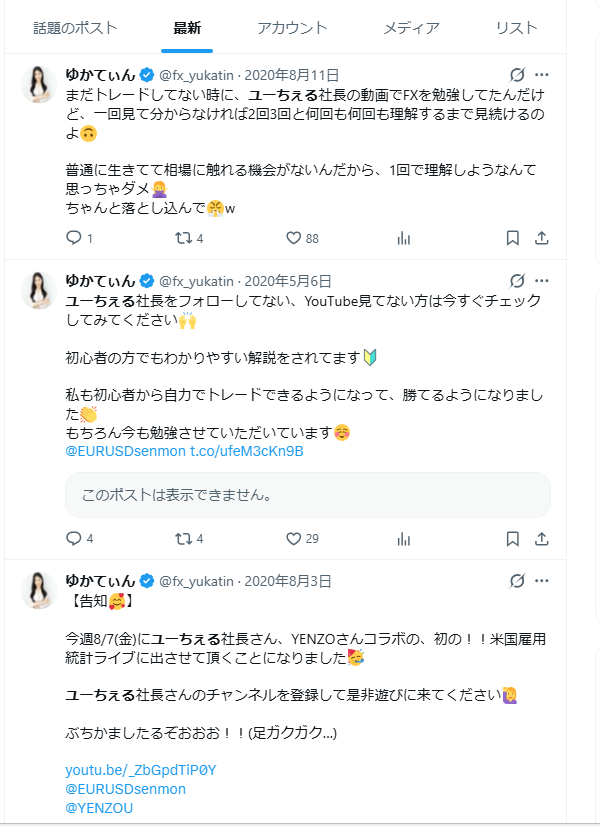Open the more options menu on August 11 post

(544, 71)
